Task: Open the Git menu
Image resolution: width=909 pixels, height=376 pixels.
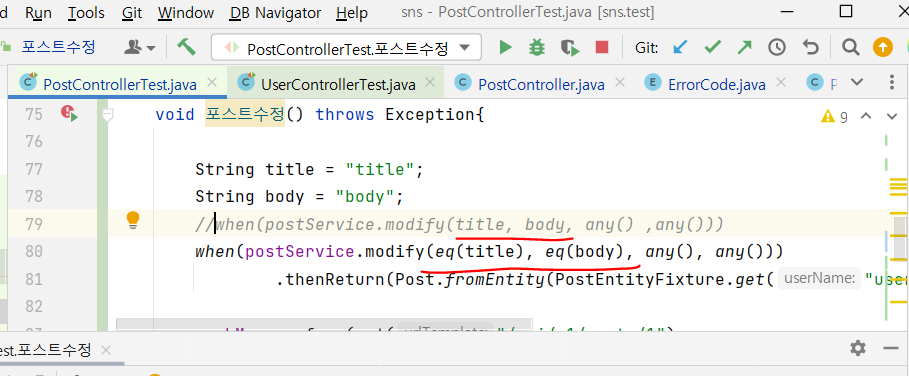Action: click(x=132, y=12)
